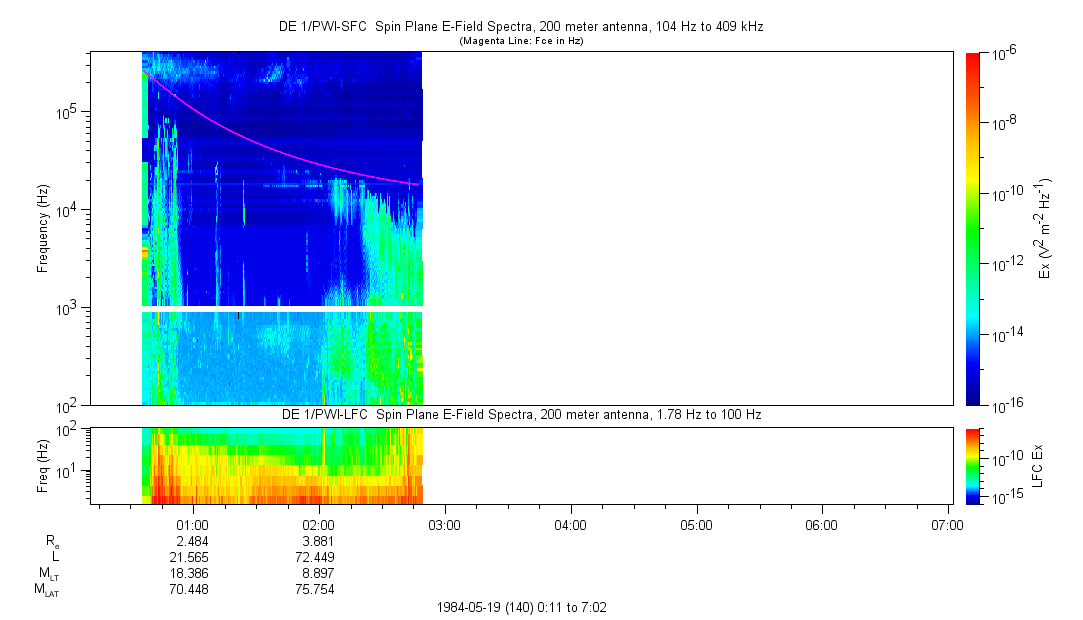1083x620 pixels.
Task: Click the 06:00 time tick label
Action: pos(821,525)
